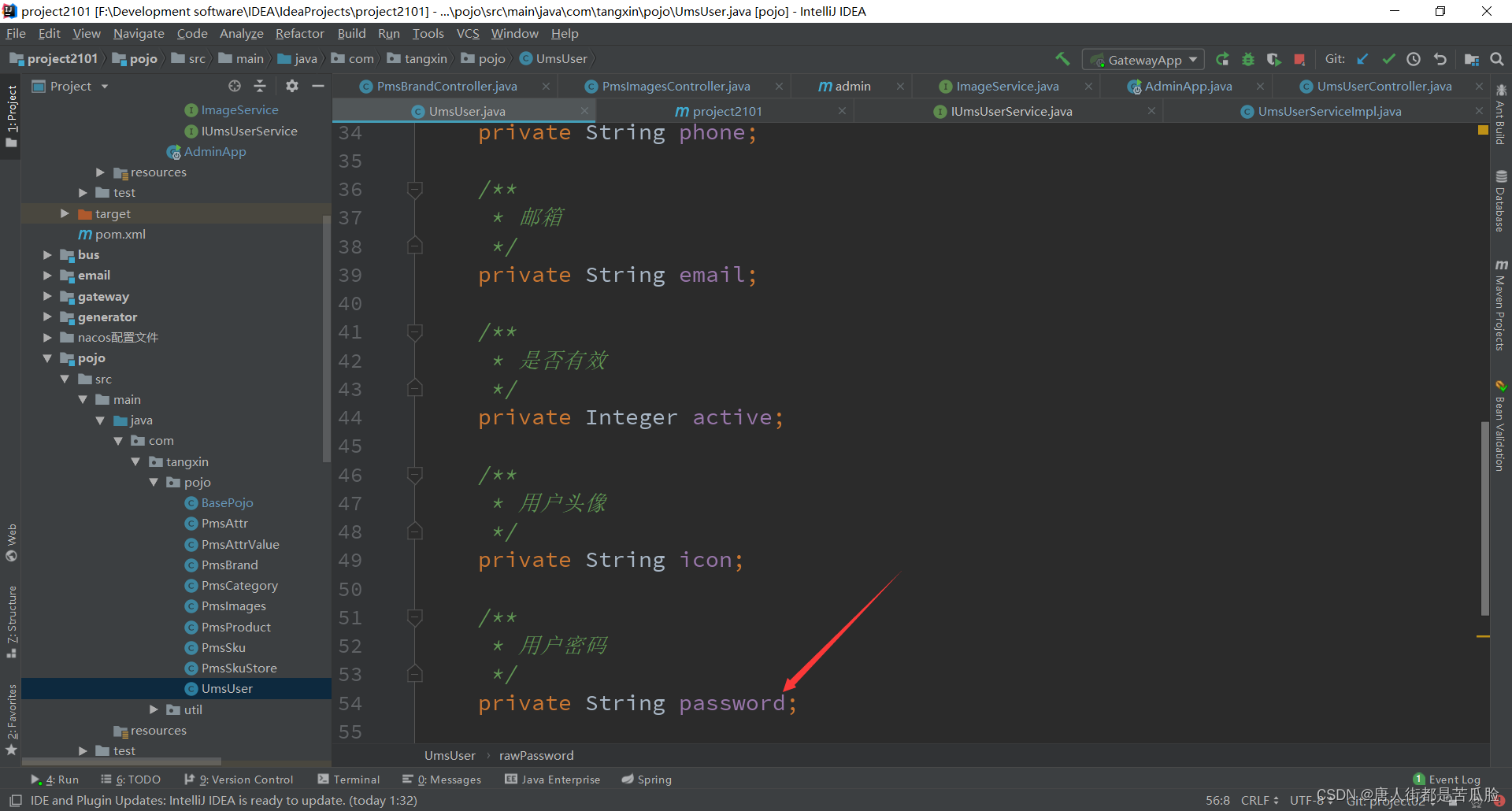Open Structure side tool window
Screen dimensions: 1512x811
[12, 622]
